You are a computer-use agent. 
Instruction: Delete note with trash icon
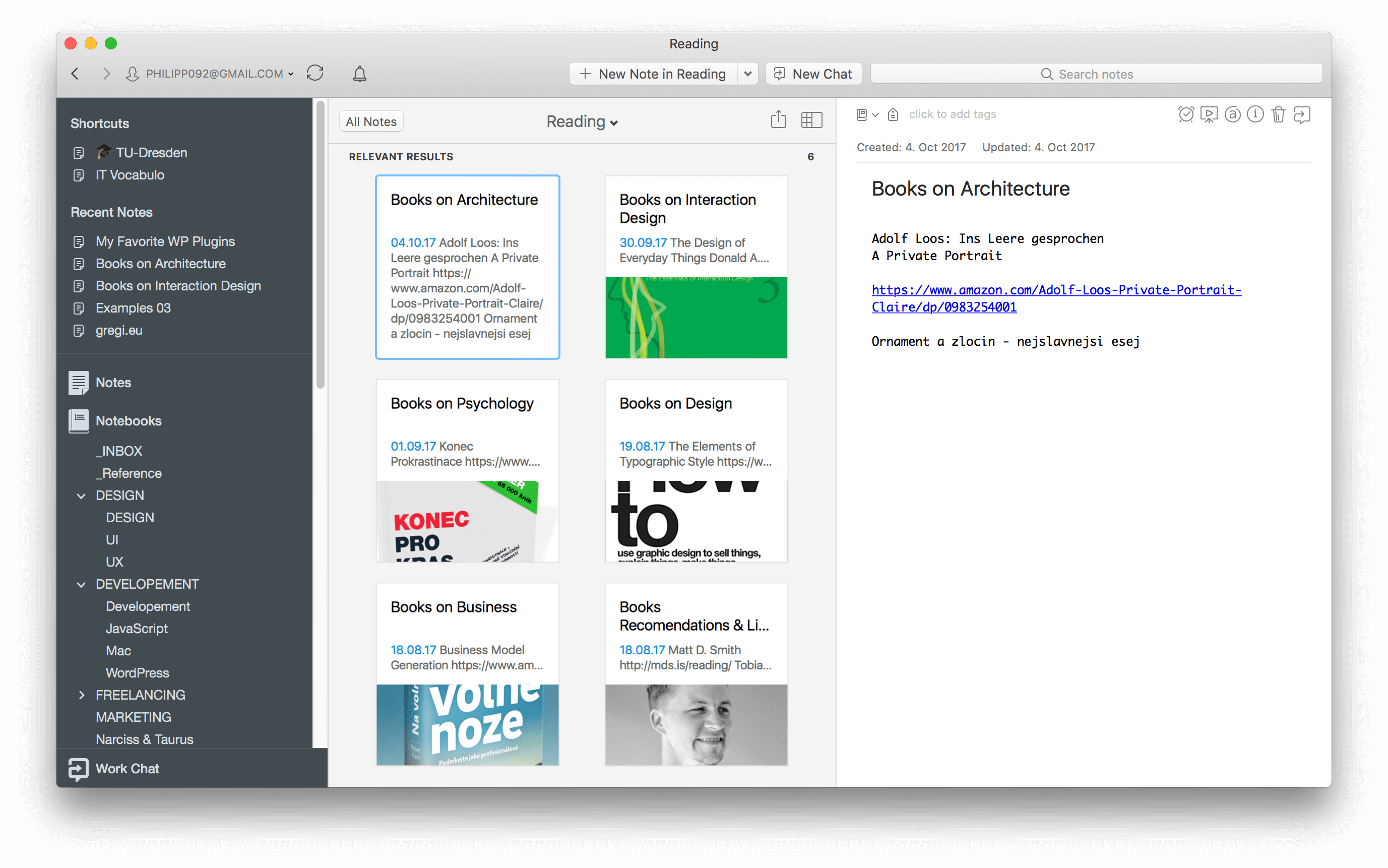[x=1278, y=114]
